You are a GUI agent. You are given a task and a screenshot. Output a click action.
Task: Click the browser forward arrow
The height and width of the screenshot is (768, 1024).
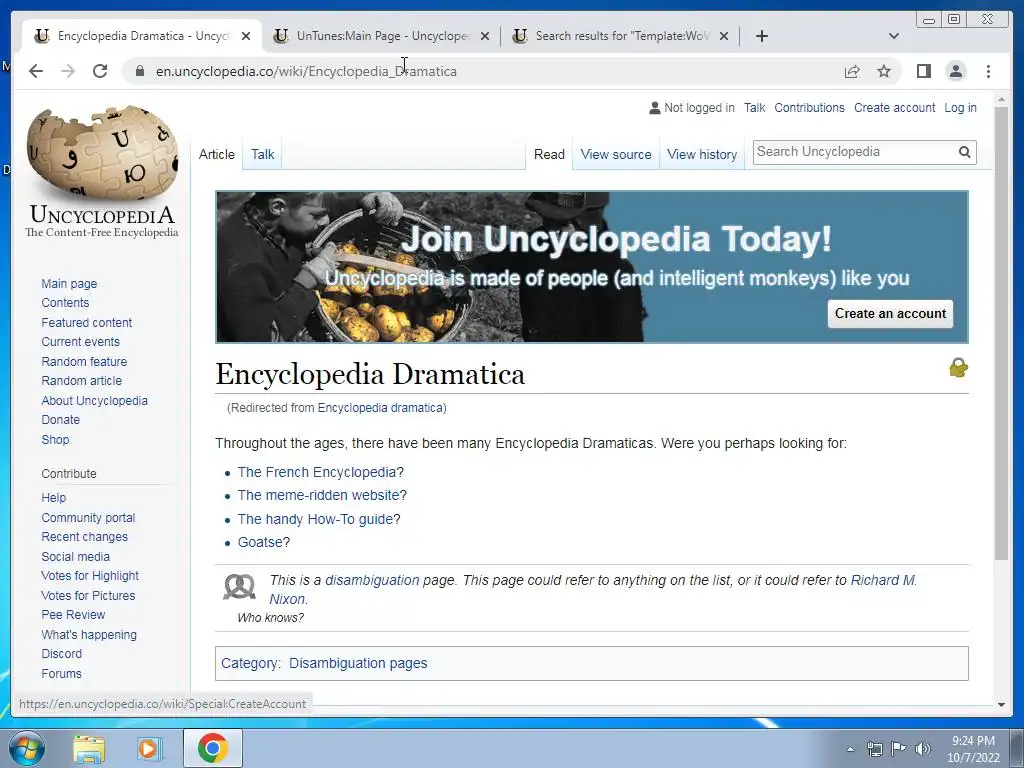68,71
